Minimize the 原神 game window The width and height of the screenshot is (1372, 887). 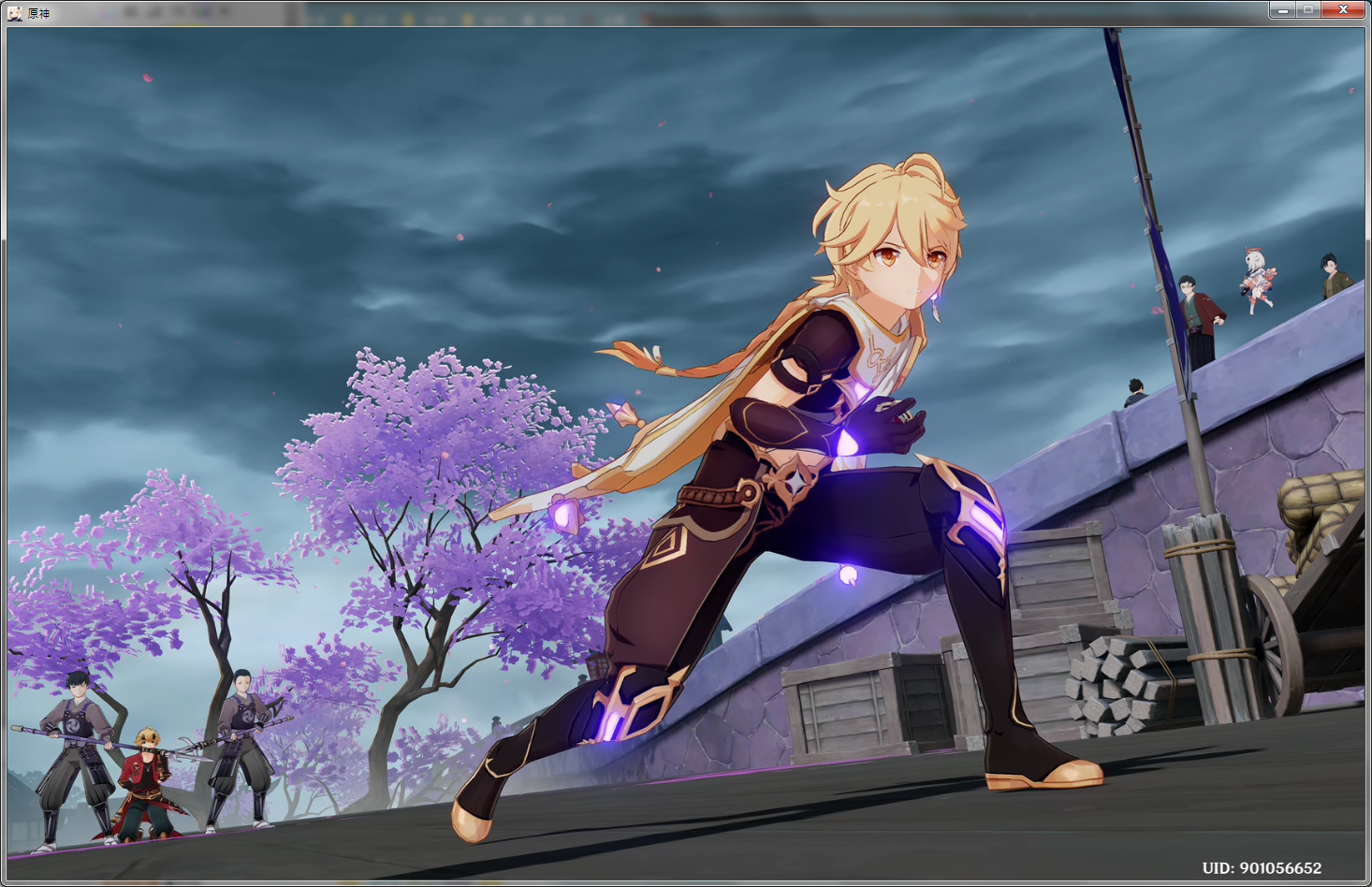(x=1282, y=9)
